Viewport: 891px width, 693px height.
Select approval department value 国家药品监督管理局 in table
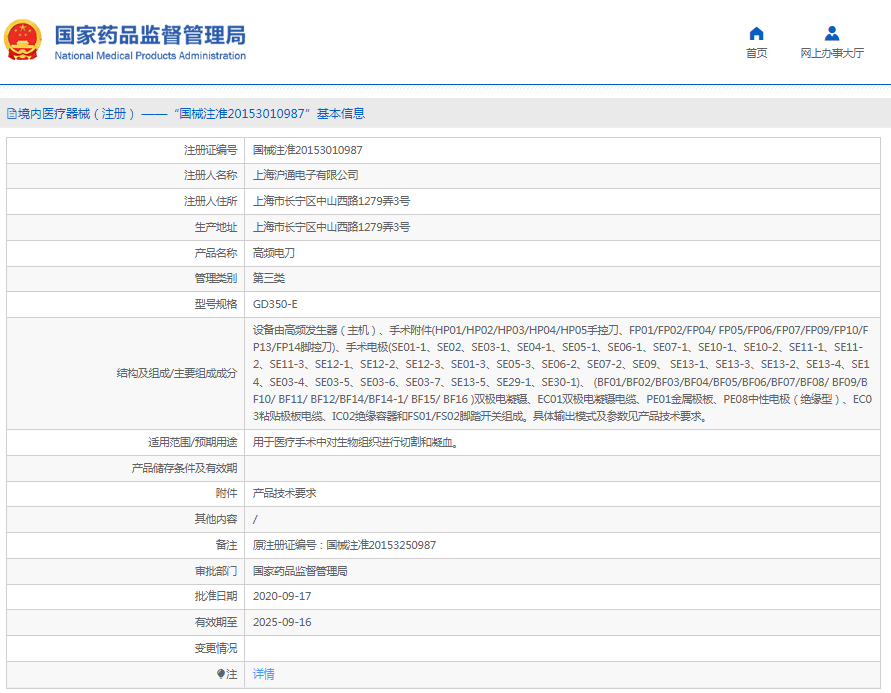pos(300,571)
